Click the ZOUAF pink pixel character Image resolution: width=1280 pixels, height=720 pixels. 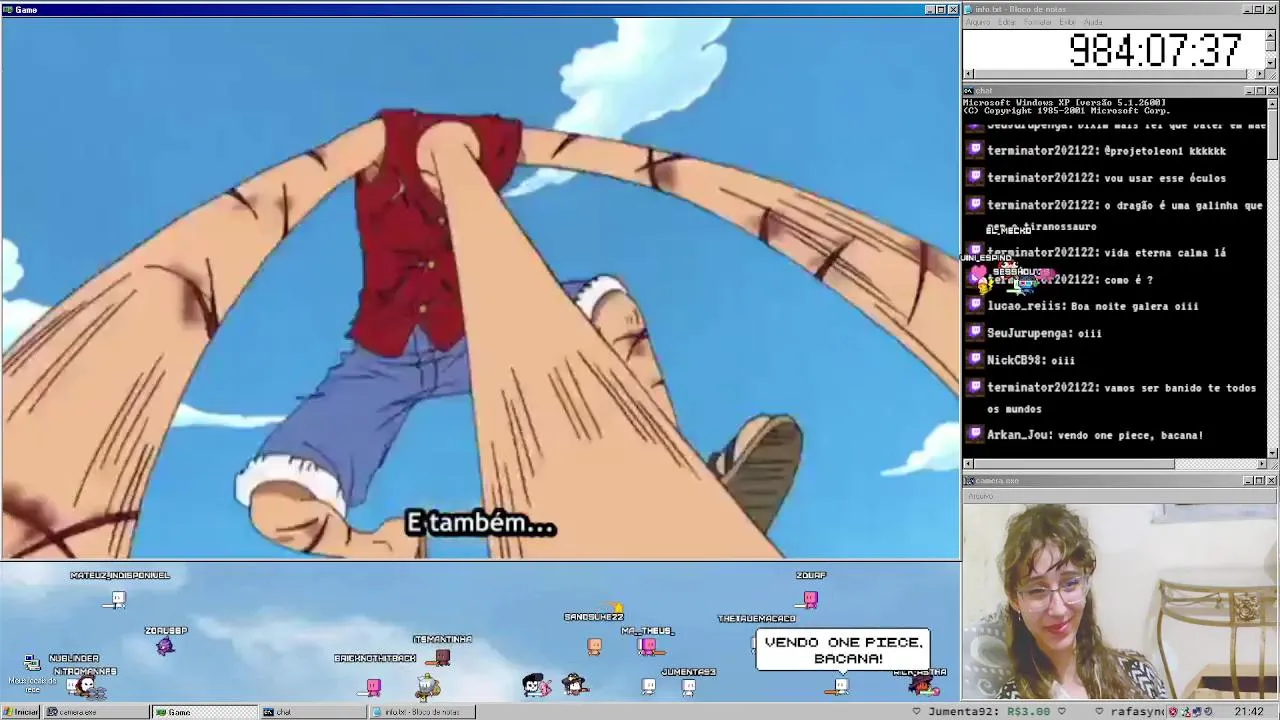click(x=810, y=599)
